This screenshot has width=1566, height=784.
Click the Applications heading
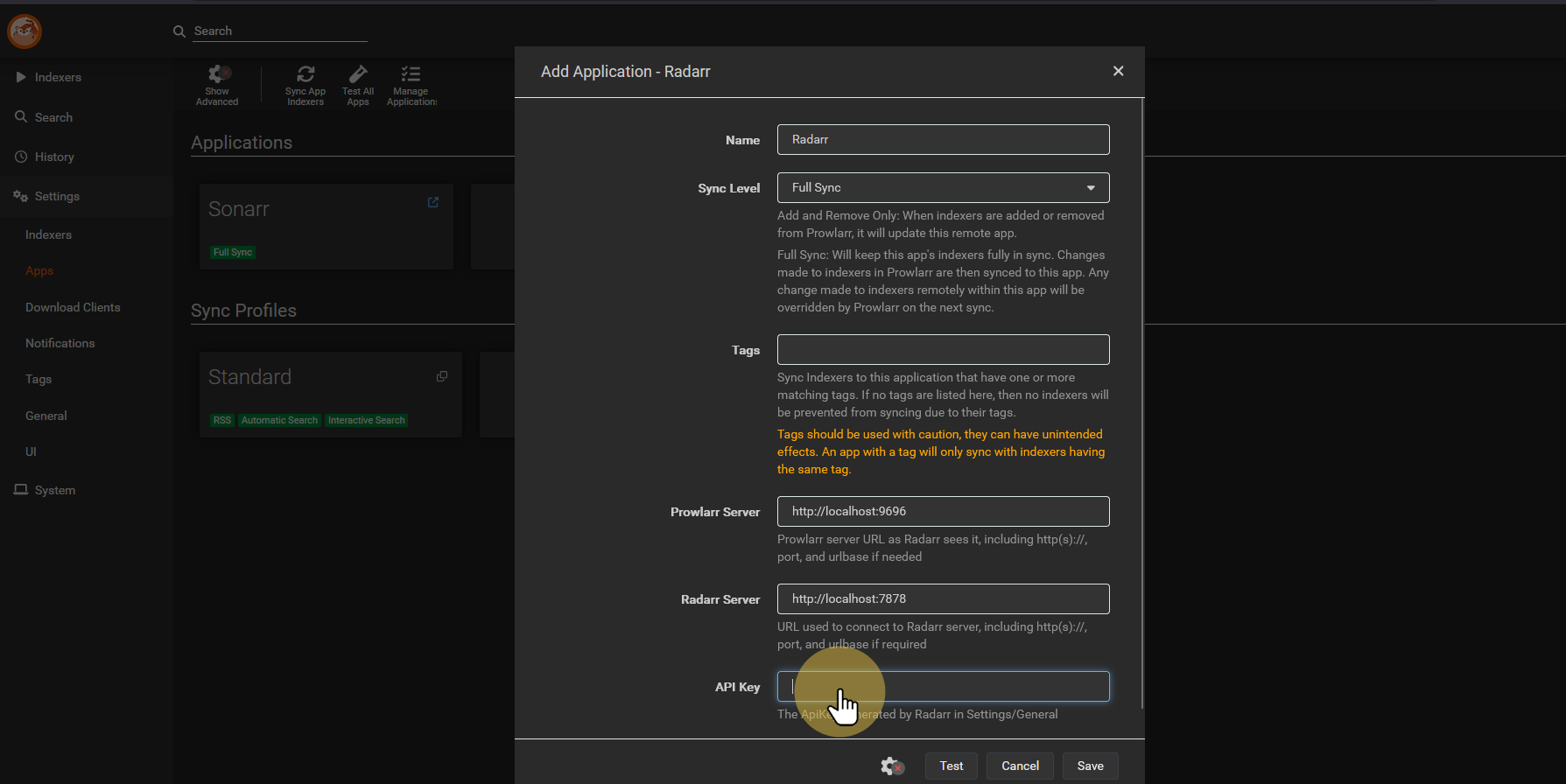pyautogui.click(x=242, y=143)
